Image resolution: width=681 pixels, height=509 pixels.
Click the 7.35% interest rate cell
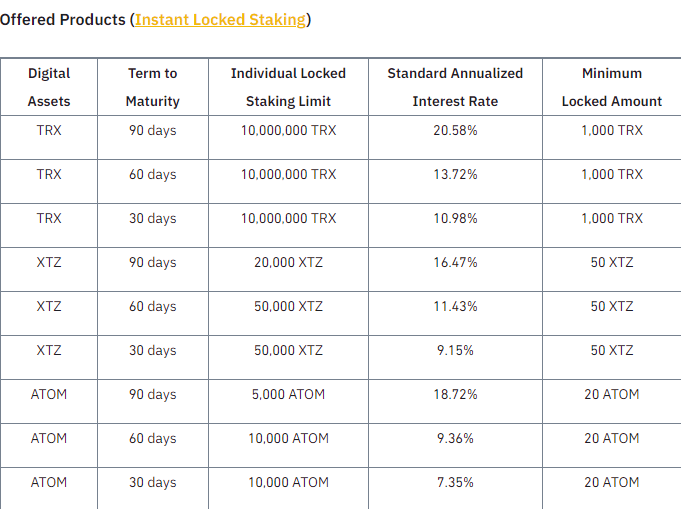[x=455, y=482]
